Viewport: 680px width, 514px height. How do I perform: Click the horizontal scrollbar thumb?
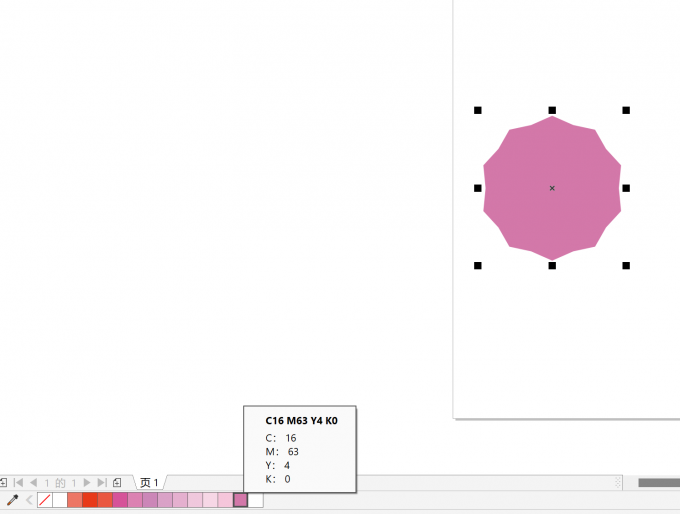(659, 483)
